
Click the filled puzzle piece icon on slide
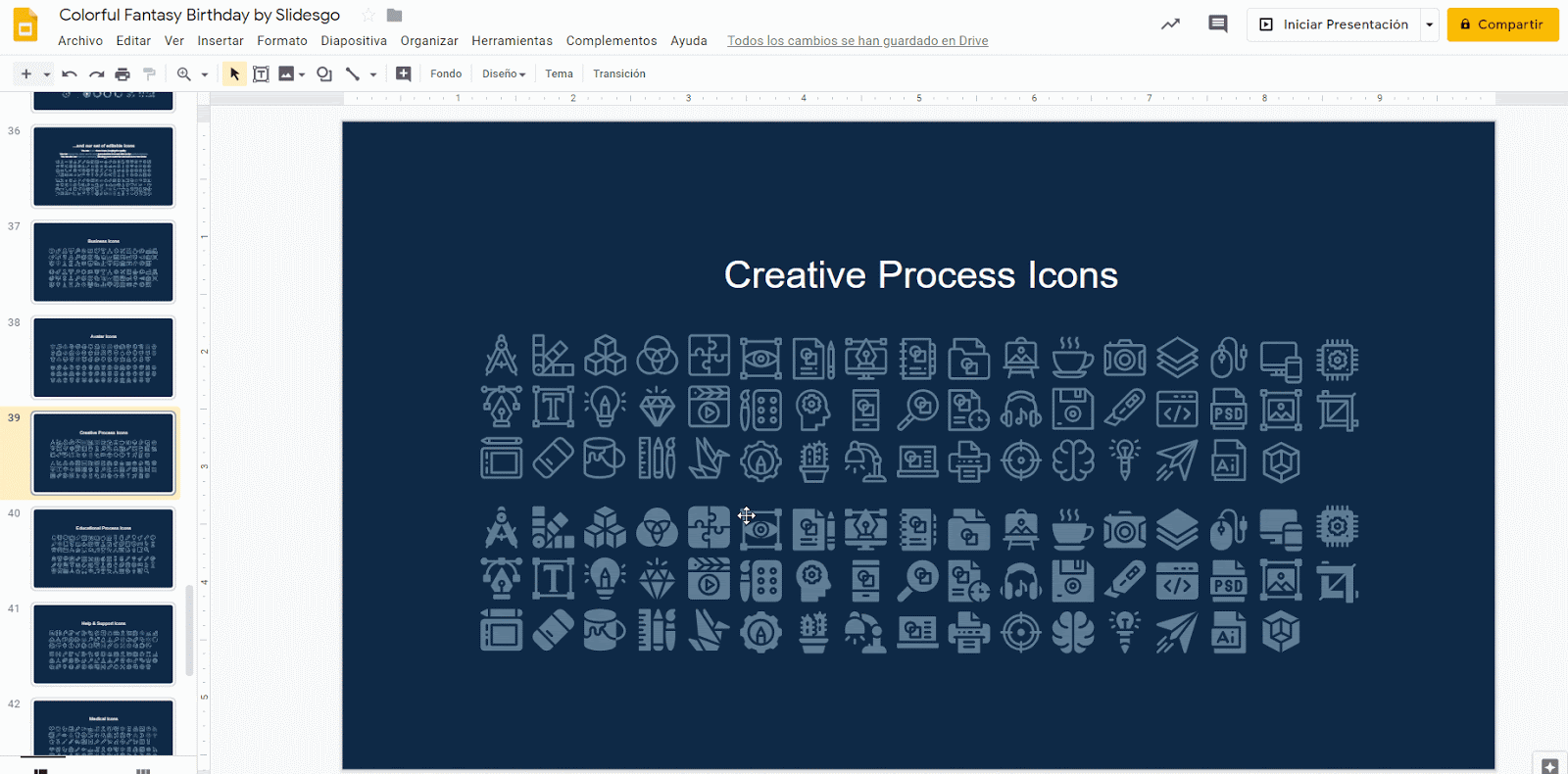(x=709, y=527)
